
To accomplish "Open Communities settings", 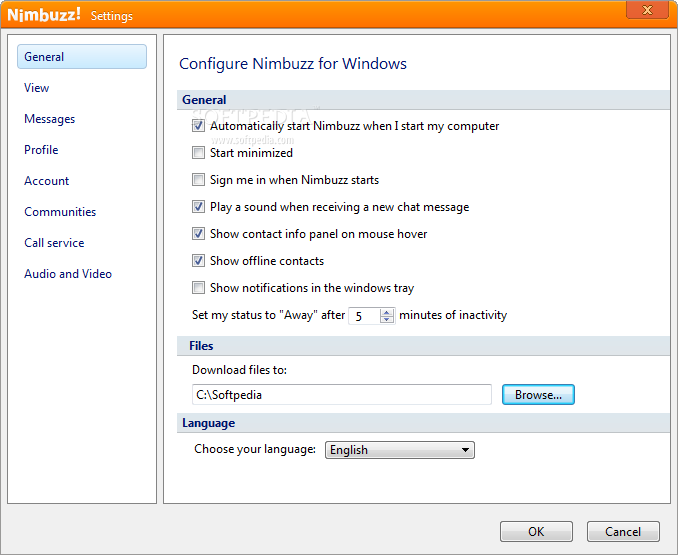I will (60, 212).
